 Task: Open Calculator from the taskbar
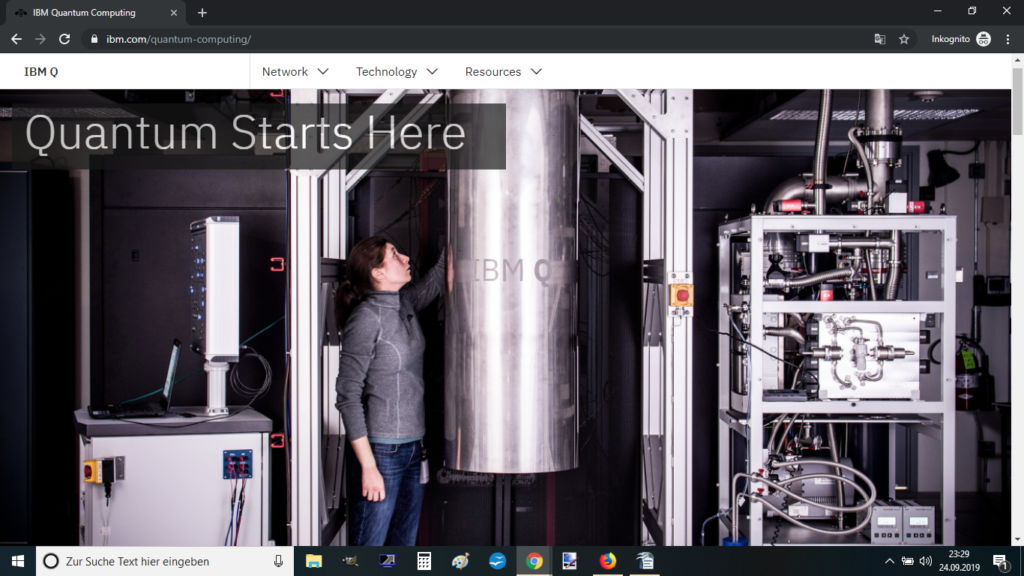coord(424,561)
